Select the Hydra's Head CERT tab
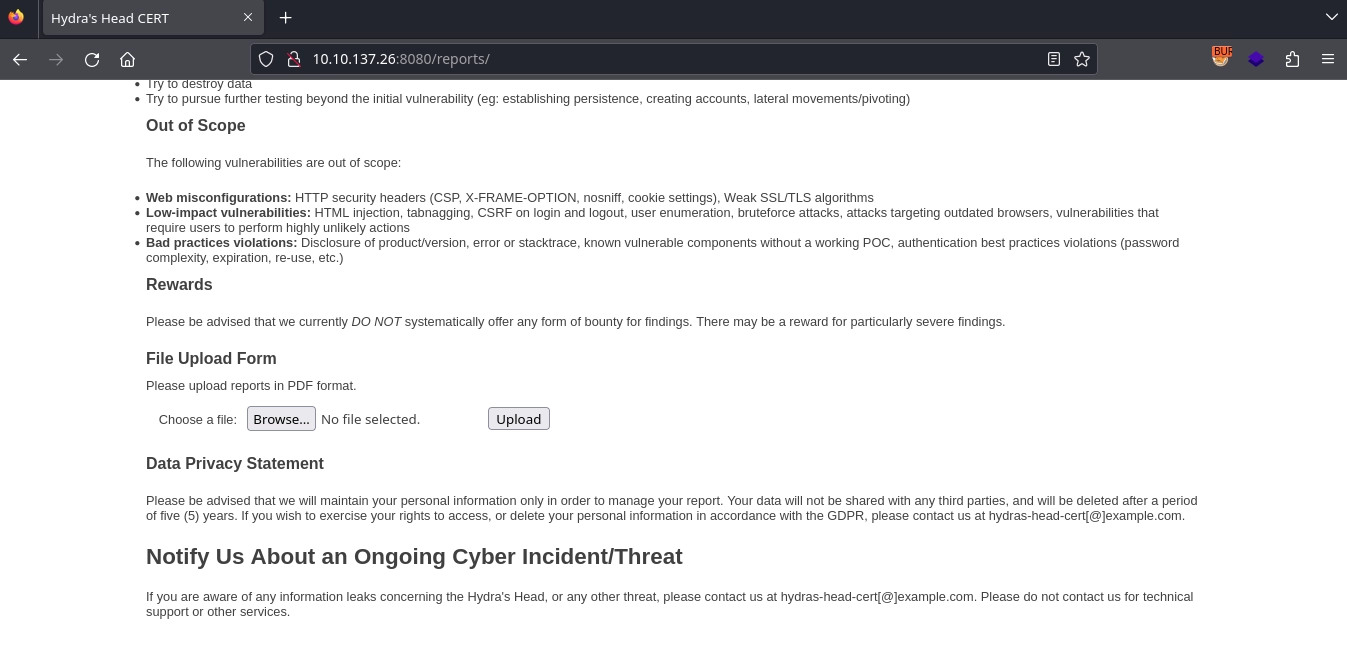 [x=140, y=17]
